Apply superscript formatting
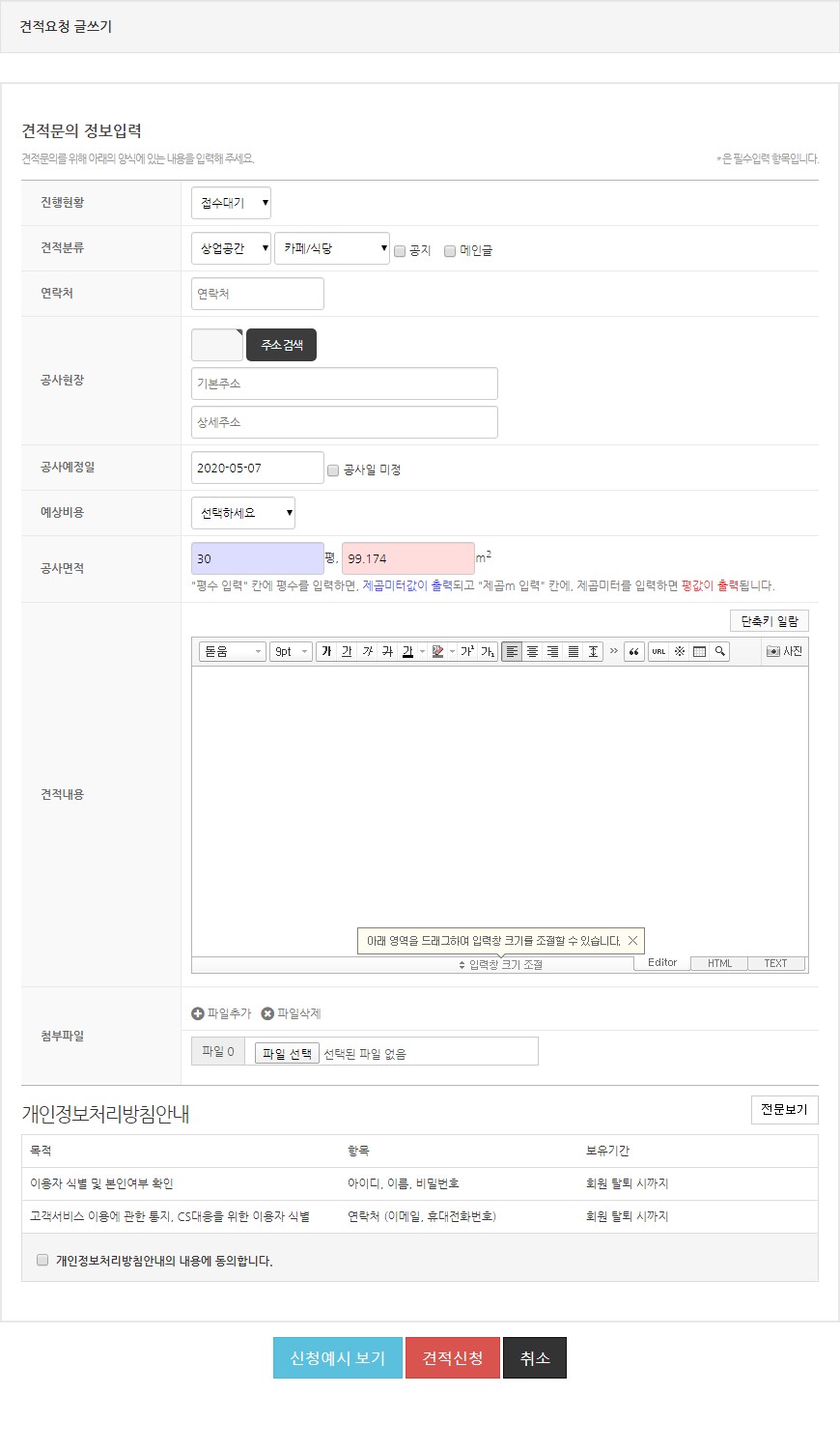Image resolution: width=840 pixels, height=1451 pixels. (467, 651)
